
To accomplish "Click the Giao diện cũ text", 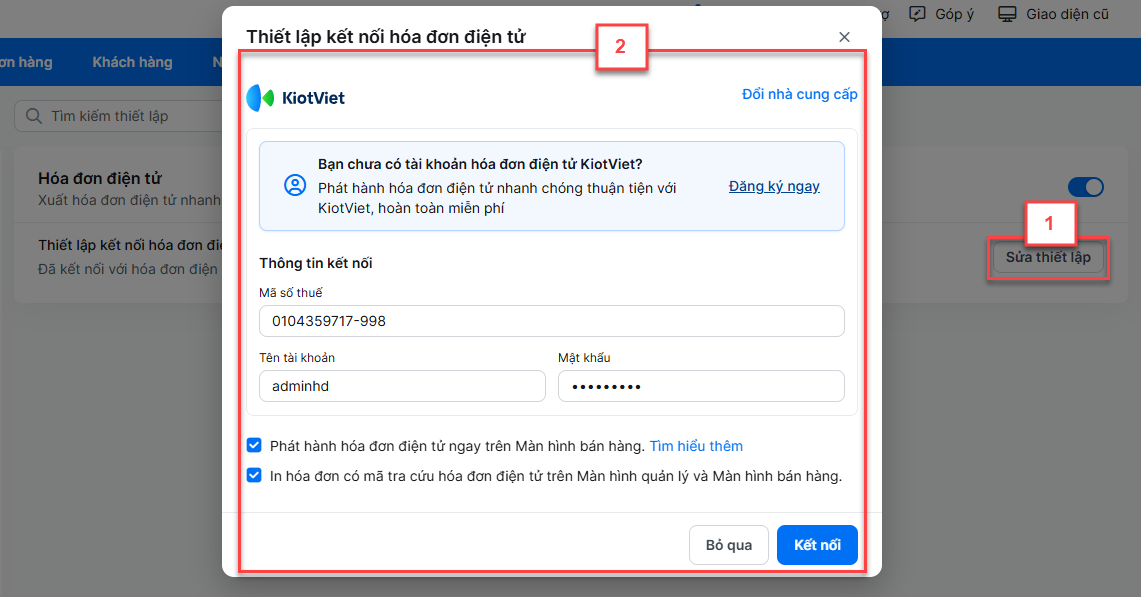I will point(1068,14).
